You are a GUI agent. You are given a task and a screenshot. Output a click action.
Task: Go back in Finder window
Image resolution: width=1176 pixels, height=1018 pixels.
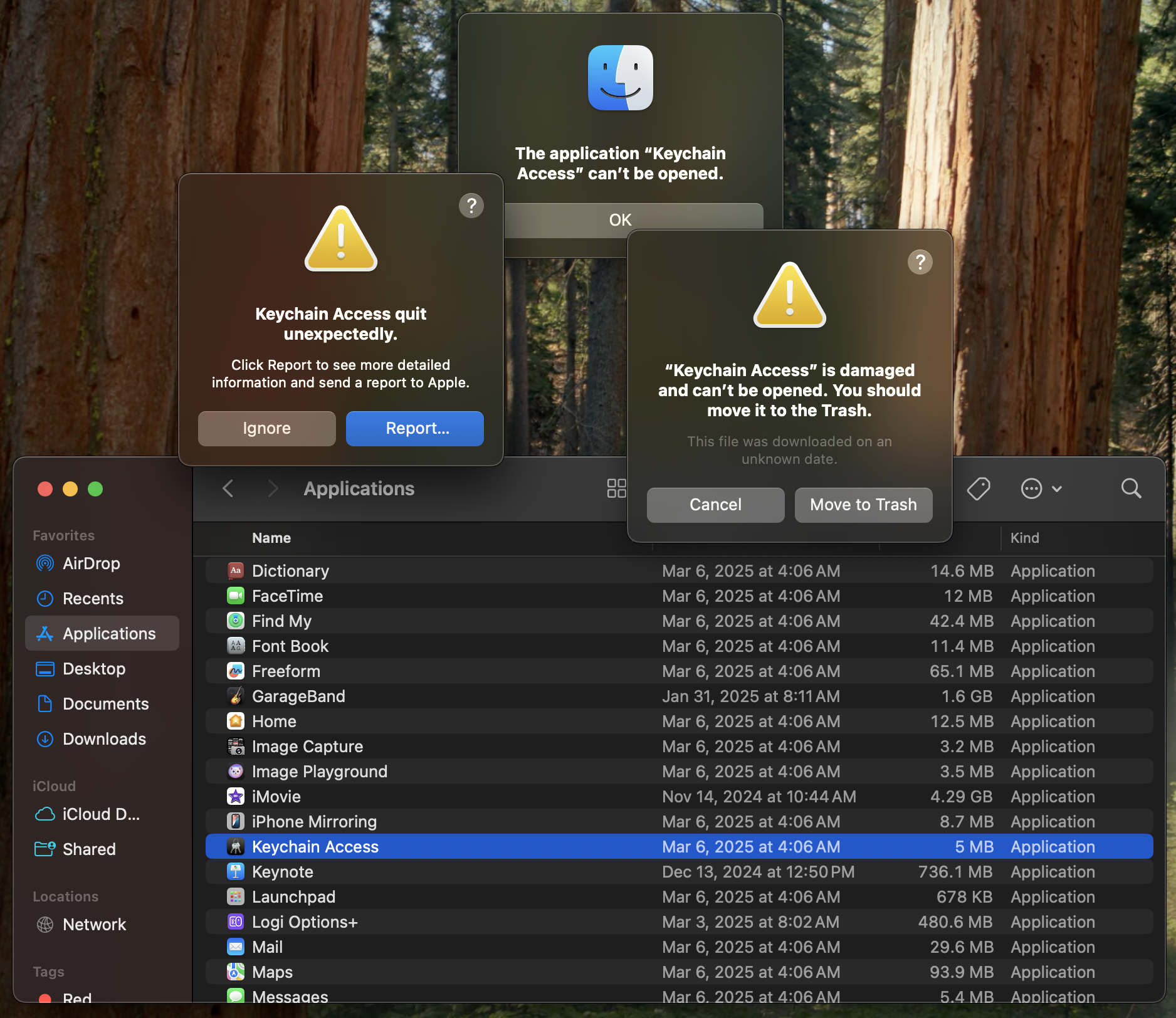[228, 488]
